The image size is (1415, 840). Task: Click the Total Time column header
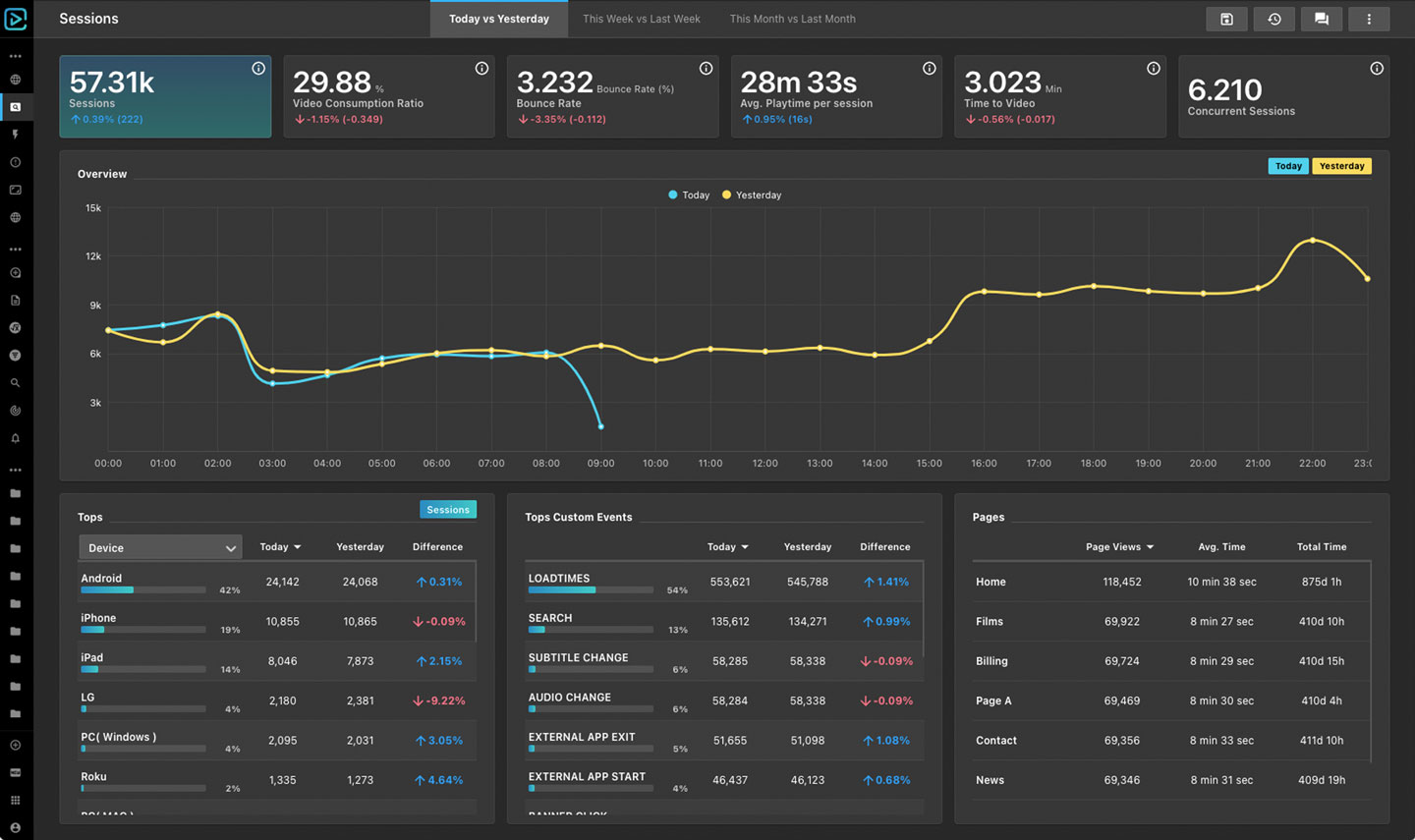coord(1322,547)
